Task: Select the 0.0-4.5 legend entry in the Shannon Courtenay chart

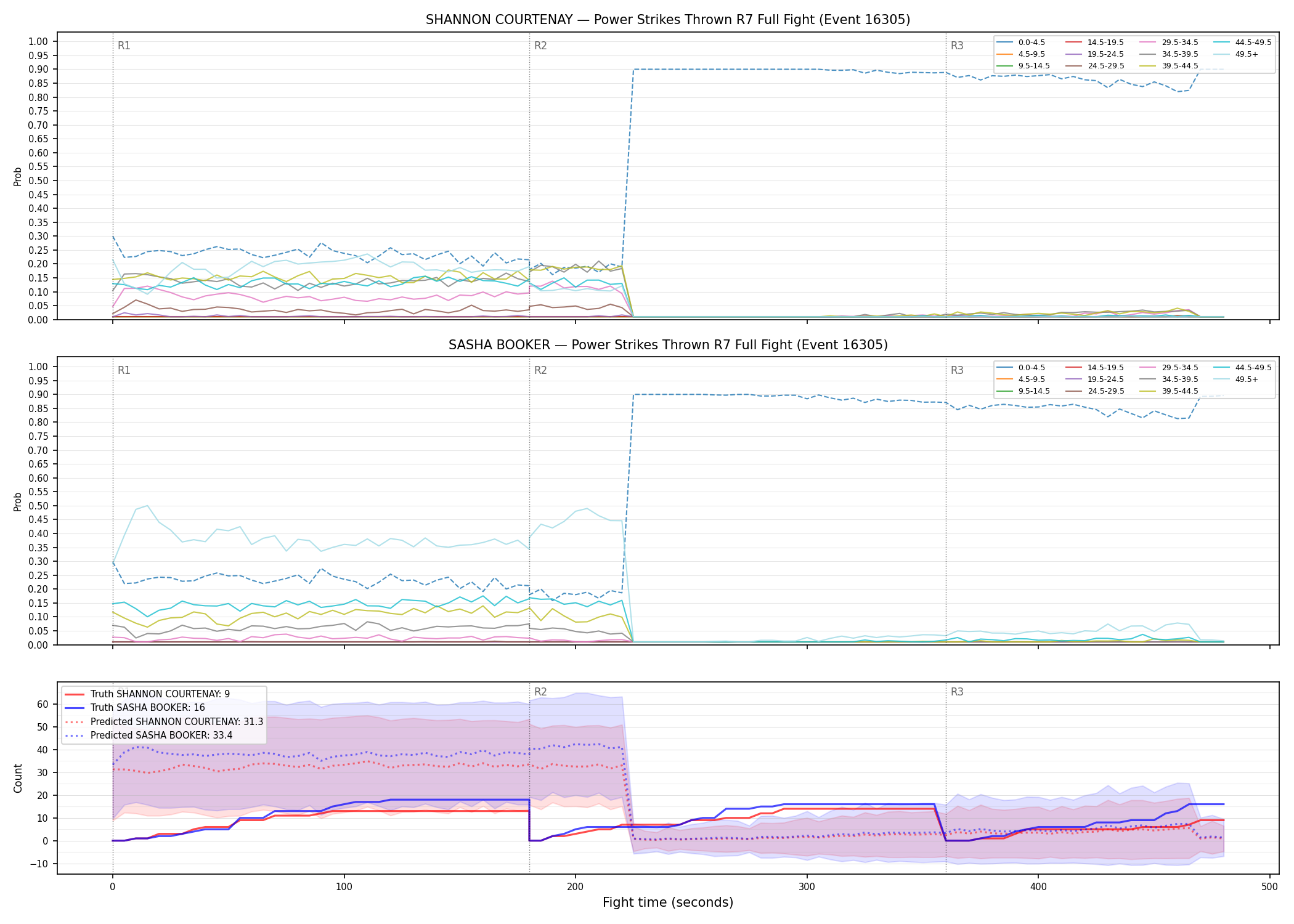Action: coord(1020,43)
